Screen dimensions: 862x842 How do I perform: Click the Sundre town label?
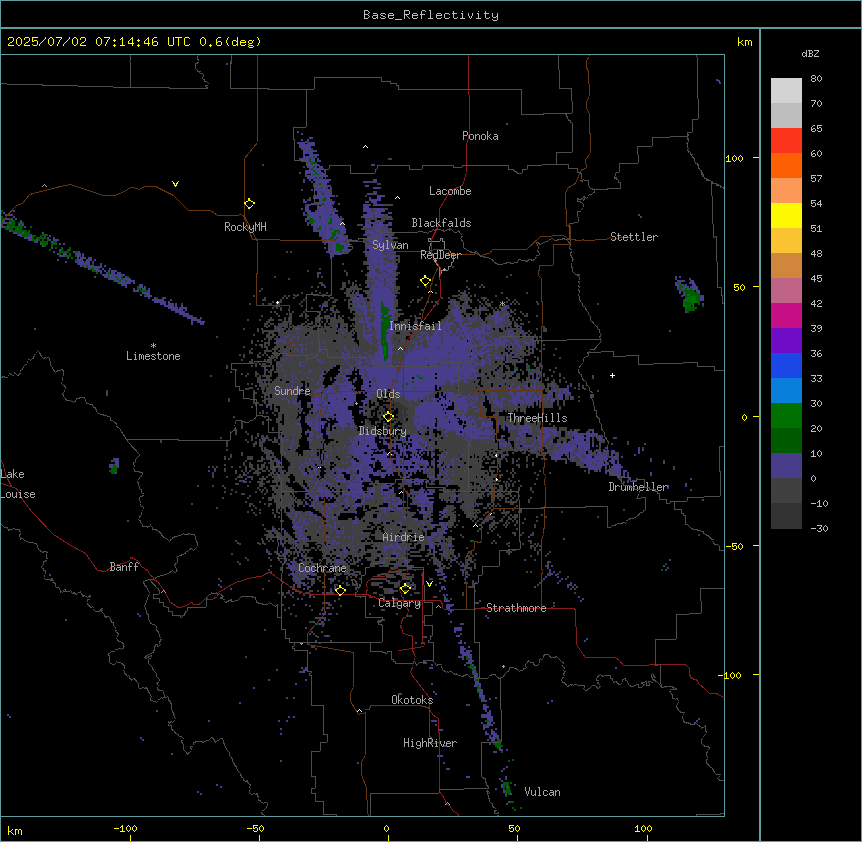coord(292,391)
